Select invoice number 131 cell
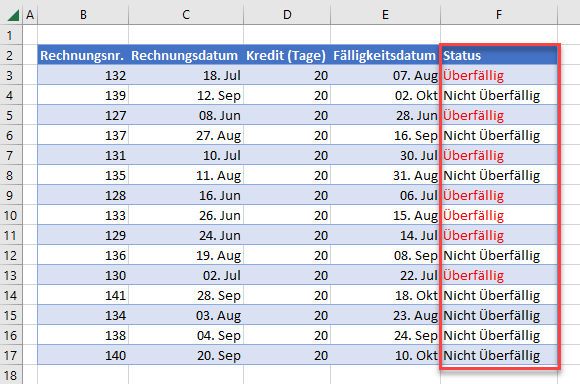This screenshot has width=580, height=384. pyautogui.click(x=83, y=155)
